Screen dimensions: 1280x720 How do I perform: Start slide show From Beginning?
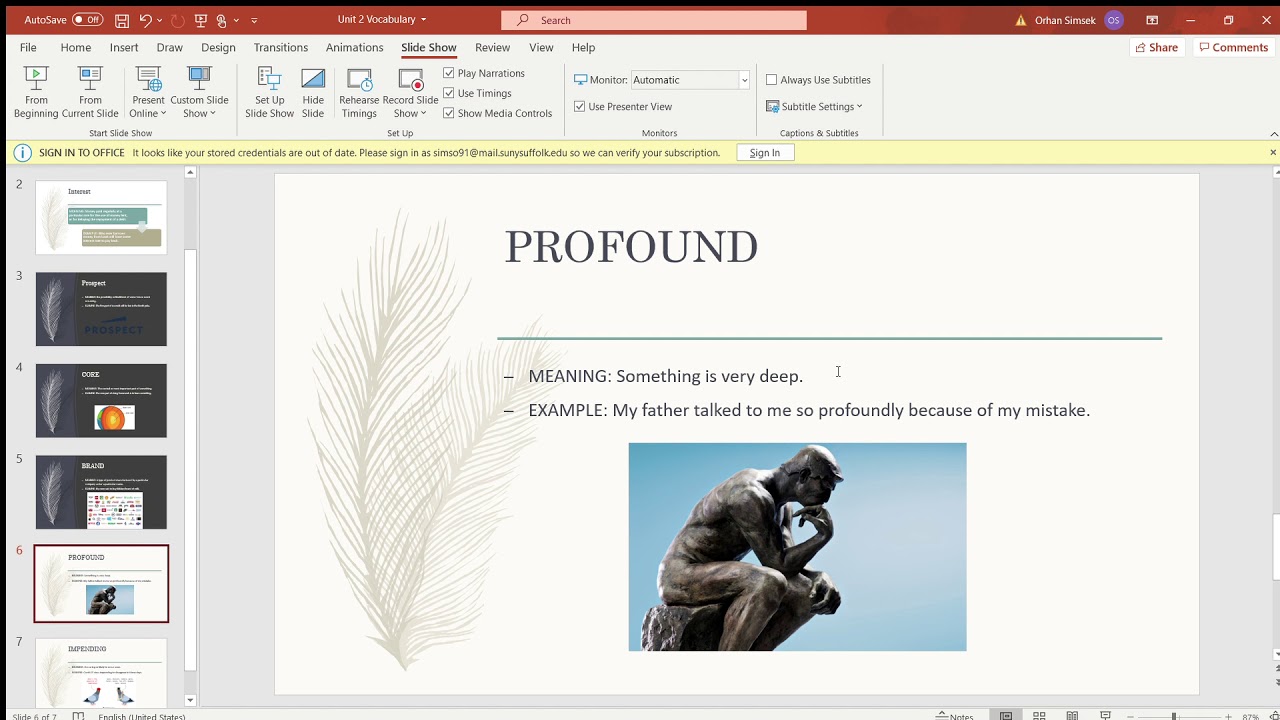pos(36,93)
